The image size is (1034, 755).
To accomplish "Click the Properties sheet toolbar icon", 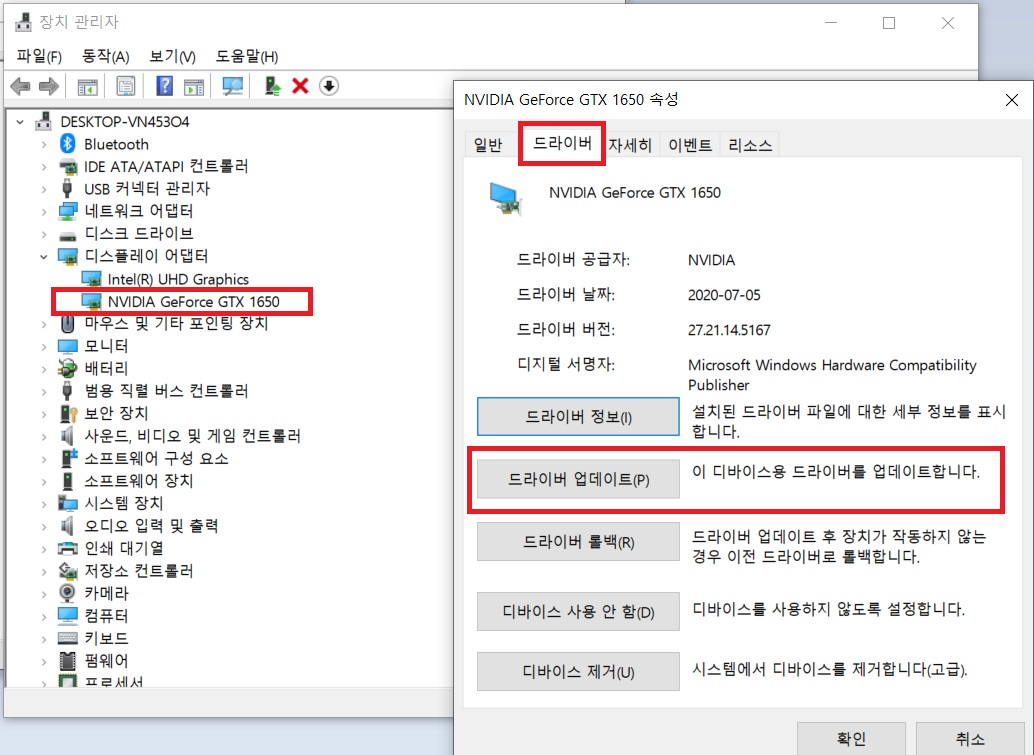I will [x=125, y=86].
